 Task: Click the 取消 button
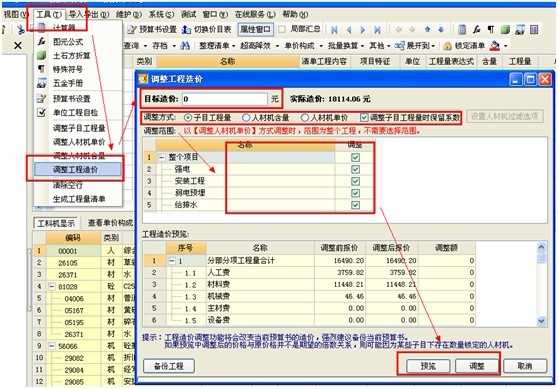pyautogui.click(x=525, y=366)
